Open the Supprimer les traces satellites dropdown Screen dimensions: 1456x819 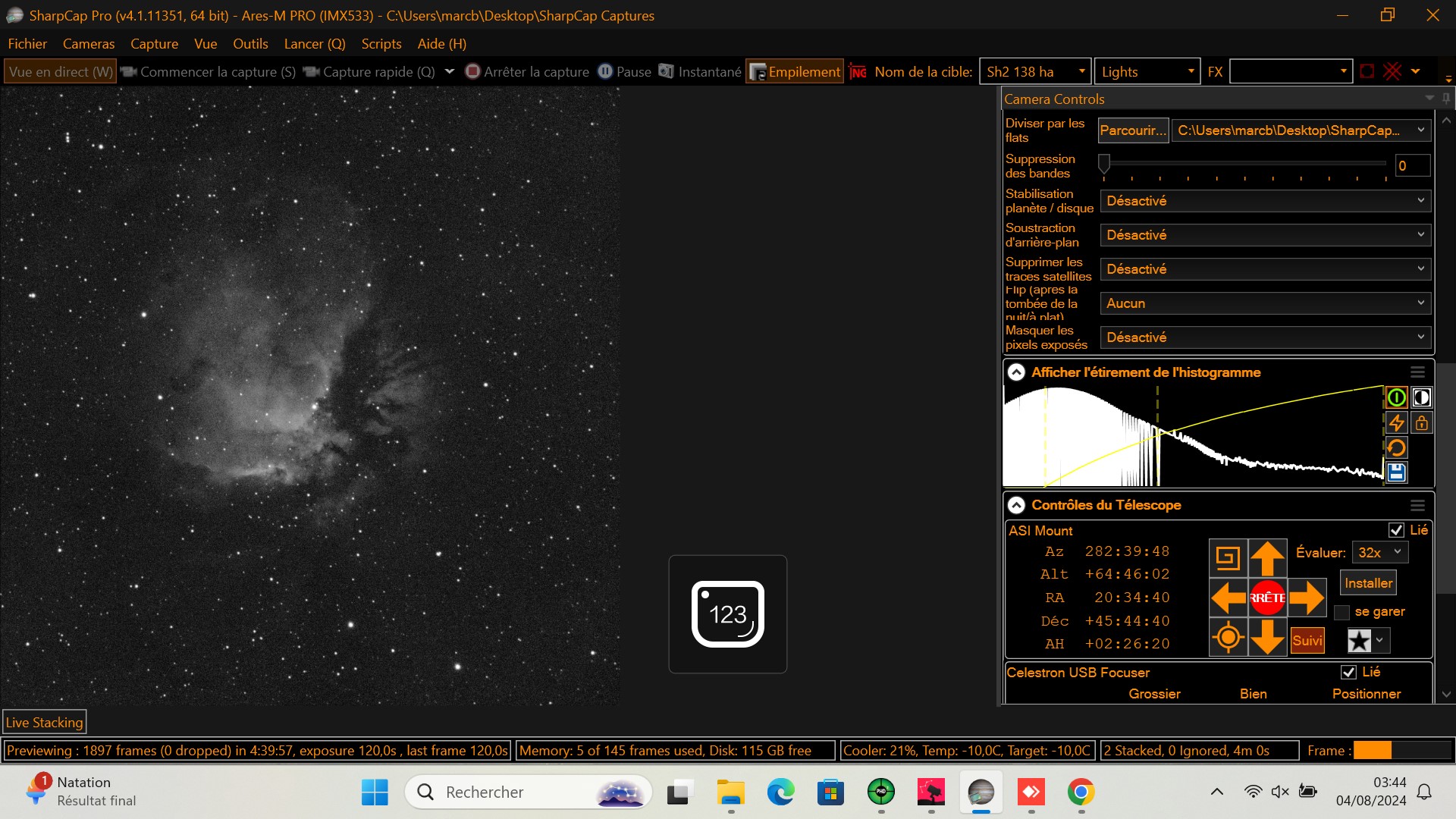1266,269
